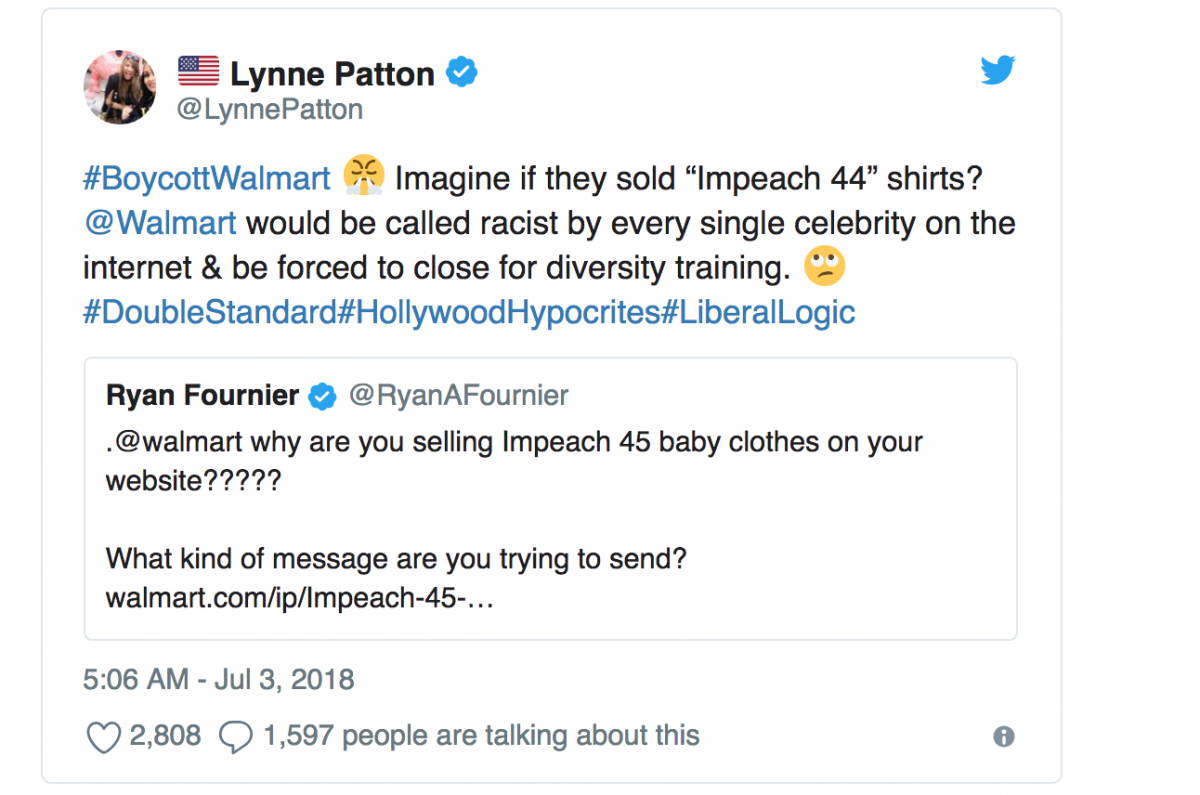Click the heart like icon
Viewport: 1200px width, 795px height.
pyautogui.click(x=104, y=738)
